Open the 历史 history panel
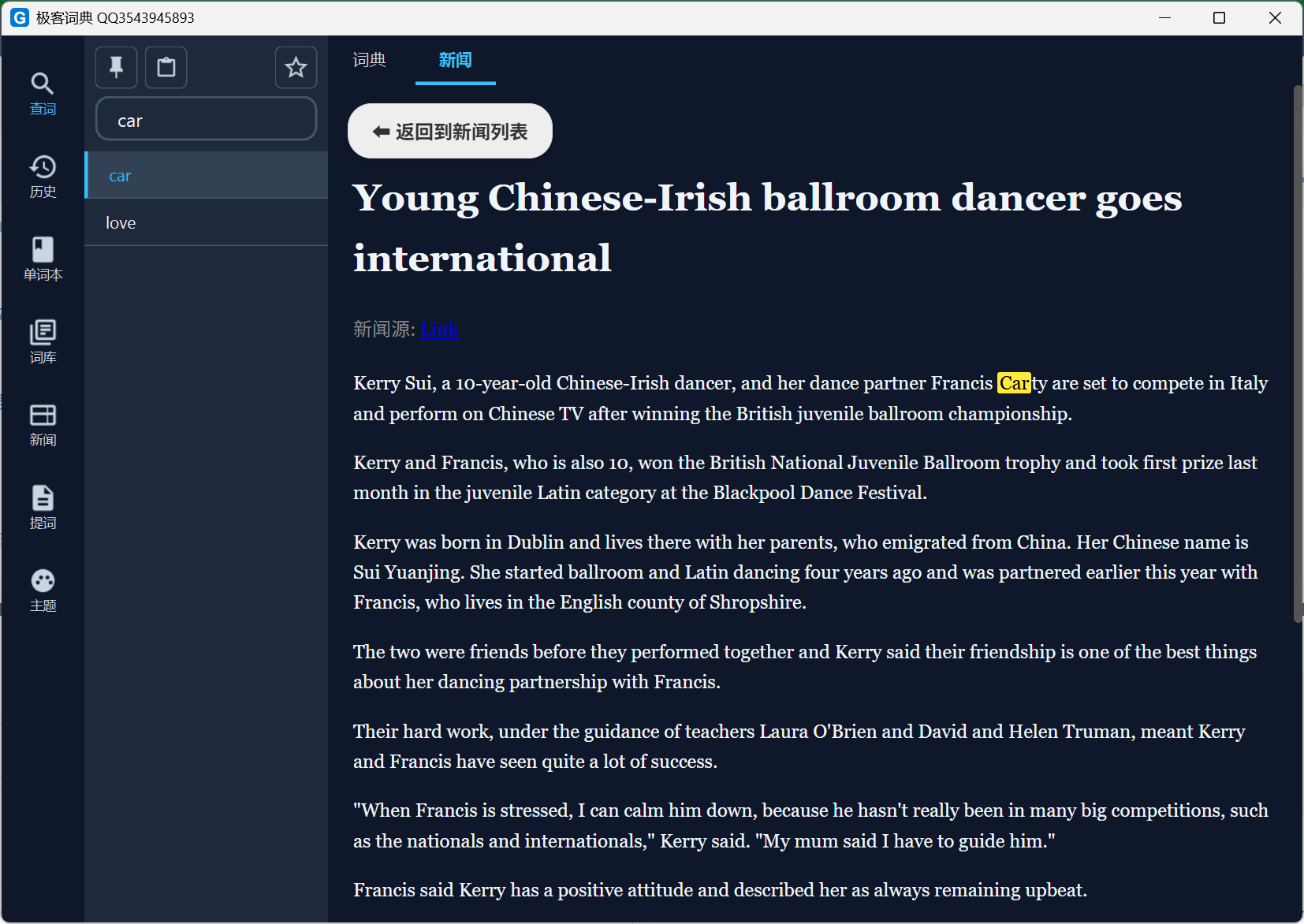Image resolution: width=1304 pixels, height=924 pixels. [x=43, y=176]
